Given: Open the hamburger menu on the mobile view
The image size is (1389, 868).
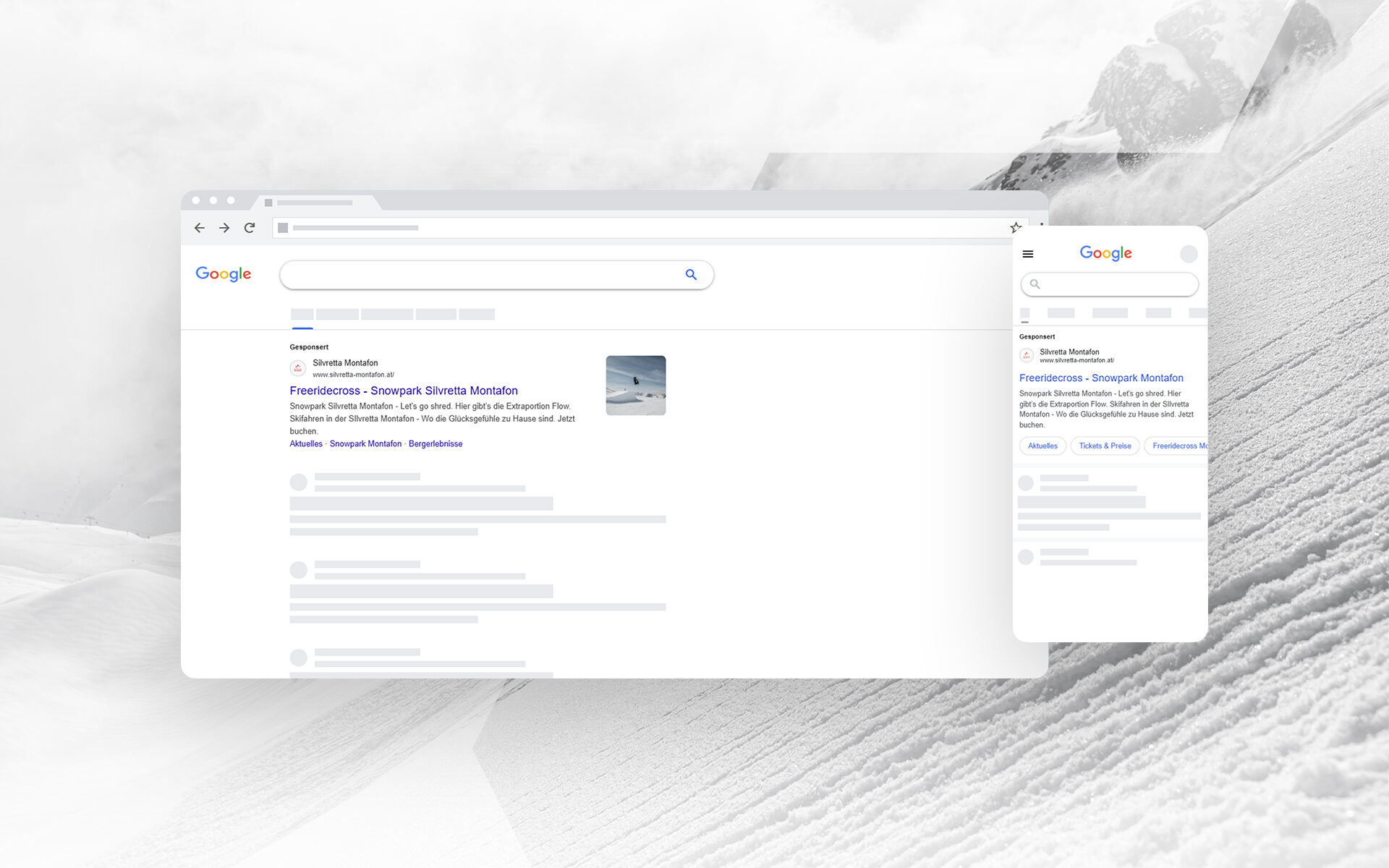Looking at the screenshot, I should point(1027,254).
